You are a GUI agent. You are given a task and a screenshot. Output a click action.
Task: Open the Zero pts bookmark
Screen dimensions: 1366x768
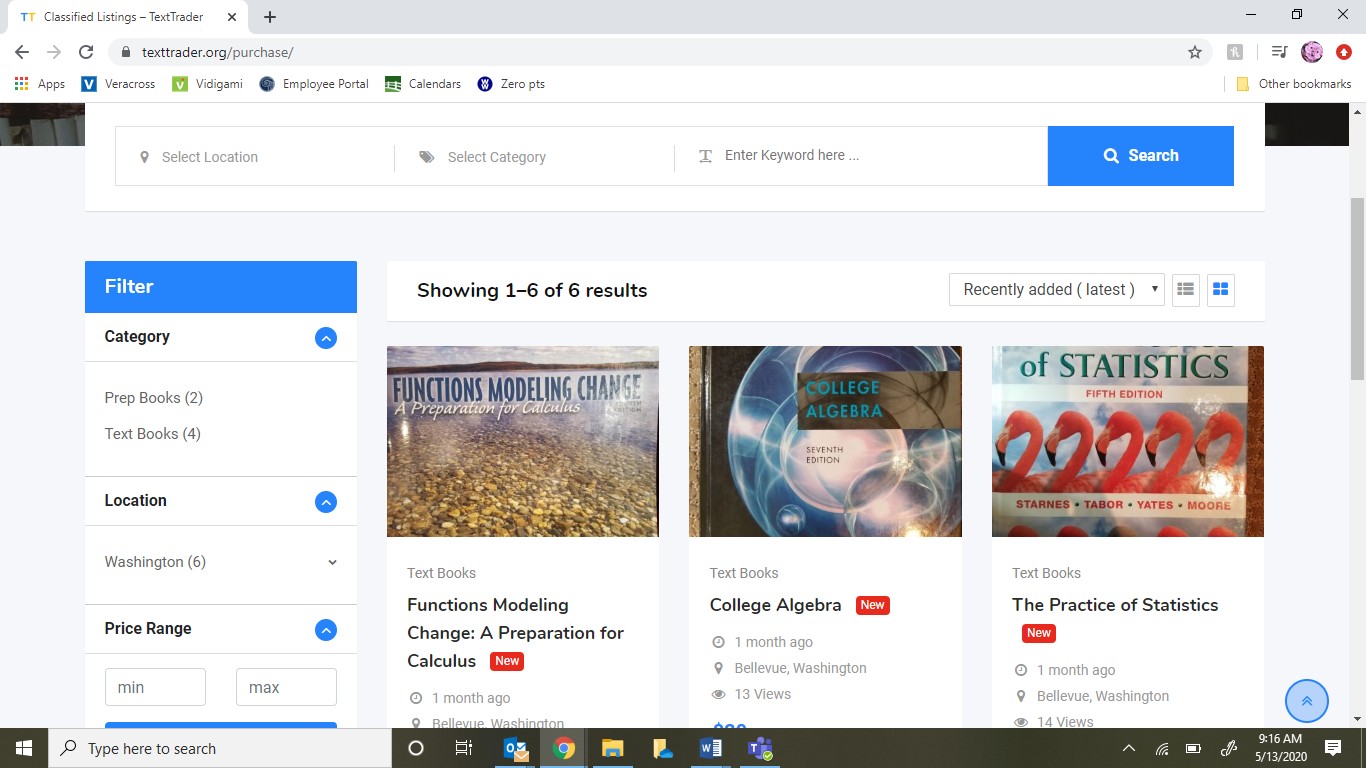[x=511, y=84]
